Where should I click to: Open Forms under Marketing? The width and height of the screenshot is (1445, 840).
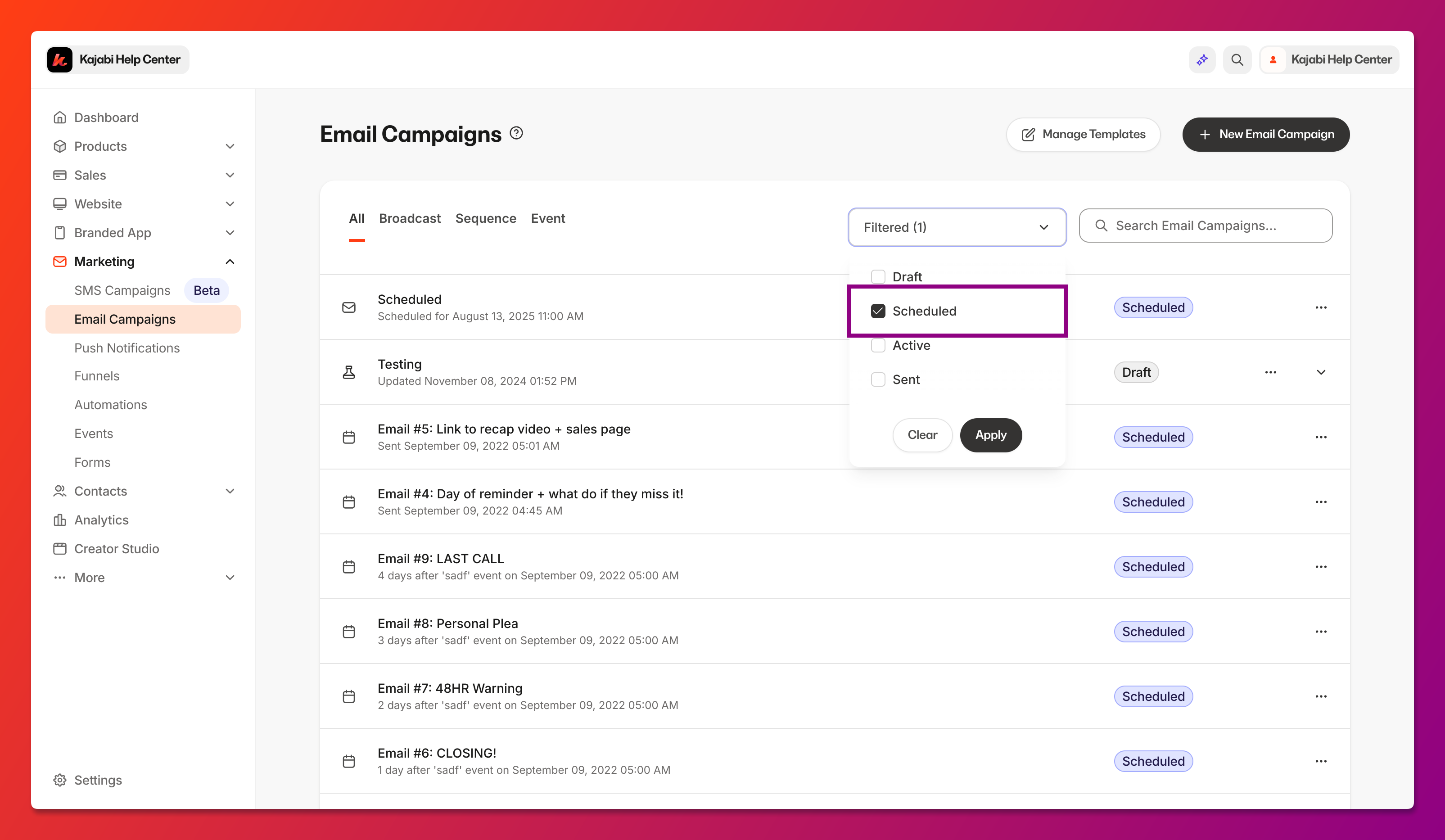tap(92, 462)
